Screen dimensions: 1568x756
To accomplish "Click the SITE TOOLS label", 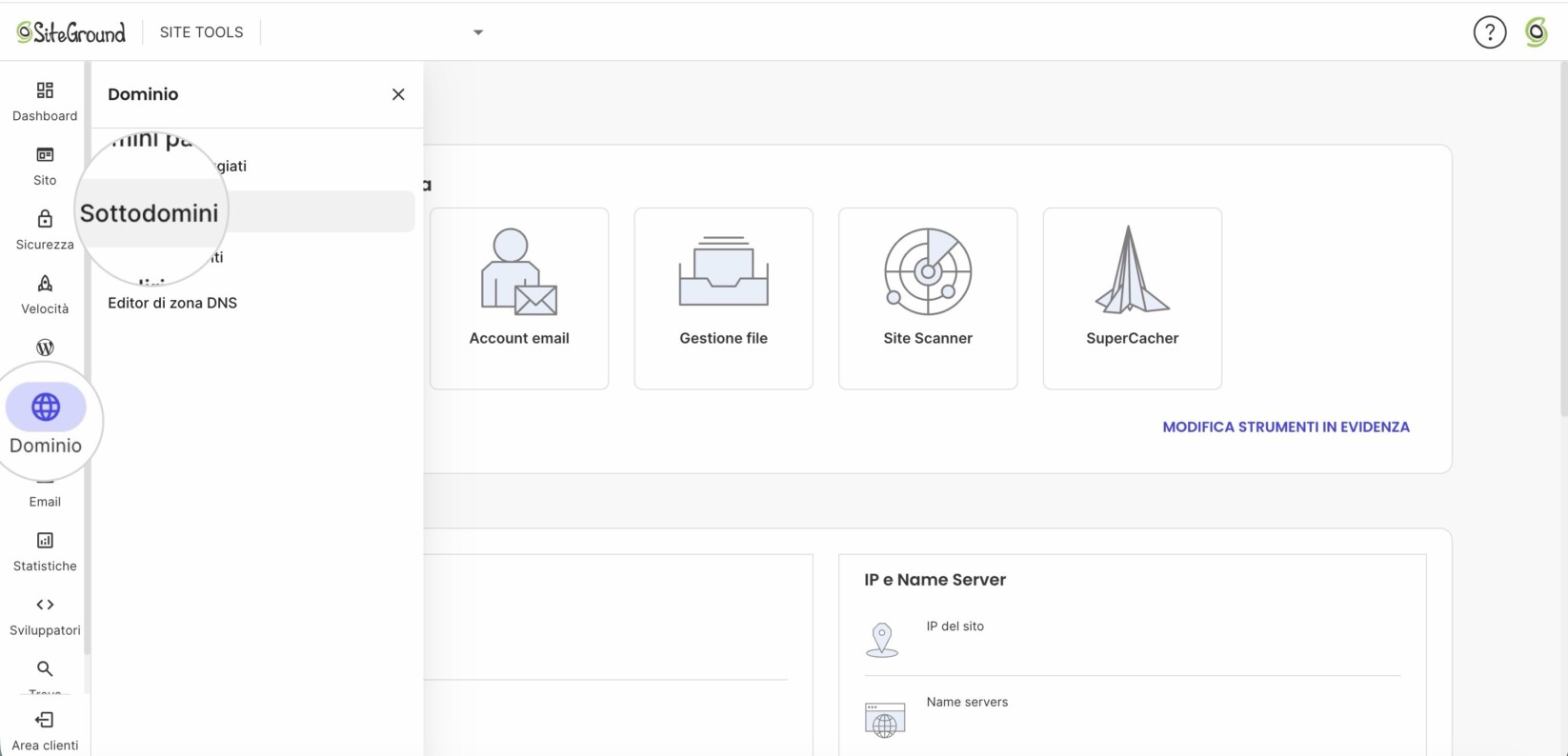I will [x=202, y=32].
